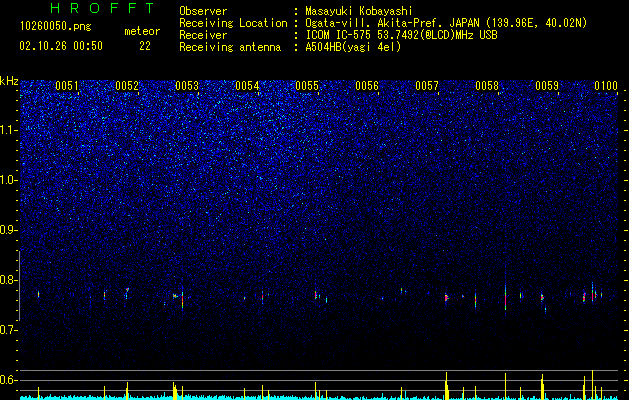
Task: Click the 1.0 kHz frequency label
Action: [x=9, y=180]
